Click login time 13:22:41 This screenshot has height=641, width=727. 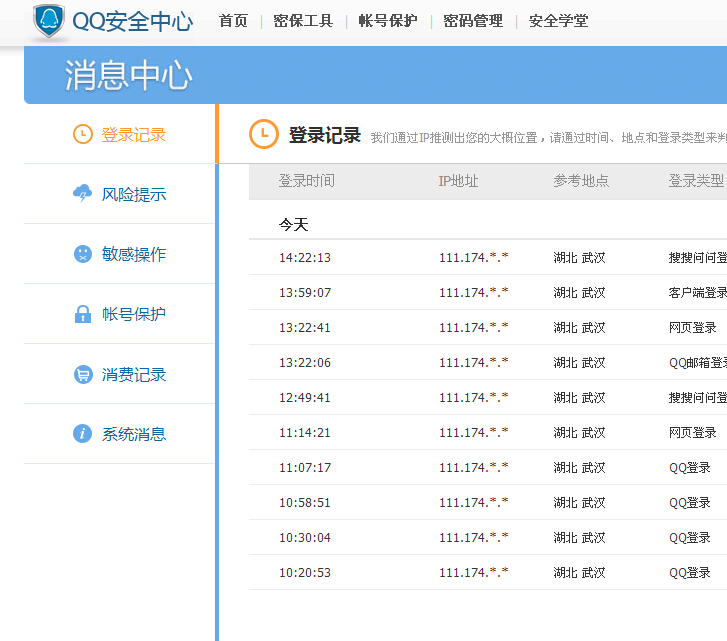coord(305,328)
